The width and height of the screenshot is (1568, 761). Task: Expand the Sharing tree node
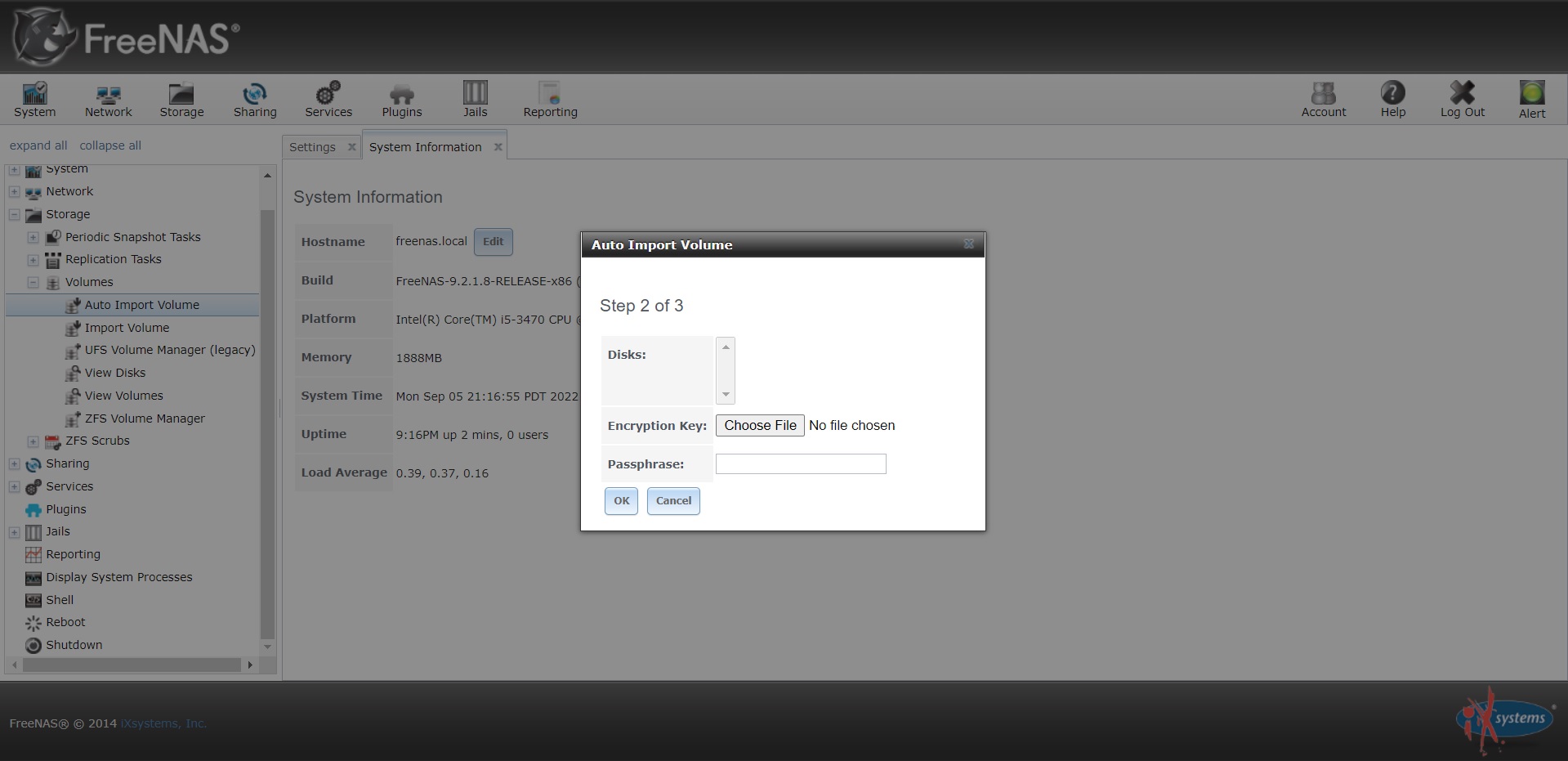14,463
